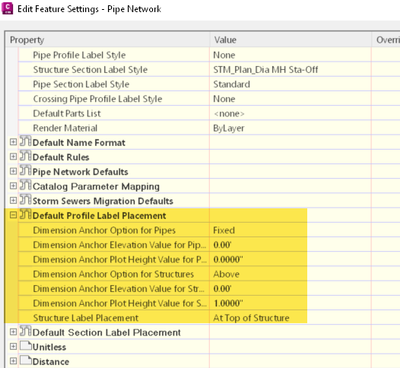Expand the Default Name Format group
Viewport: 400px width, 368px height.
[13, 142]
